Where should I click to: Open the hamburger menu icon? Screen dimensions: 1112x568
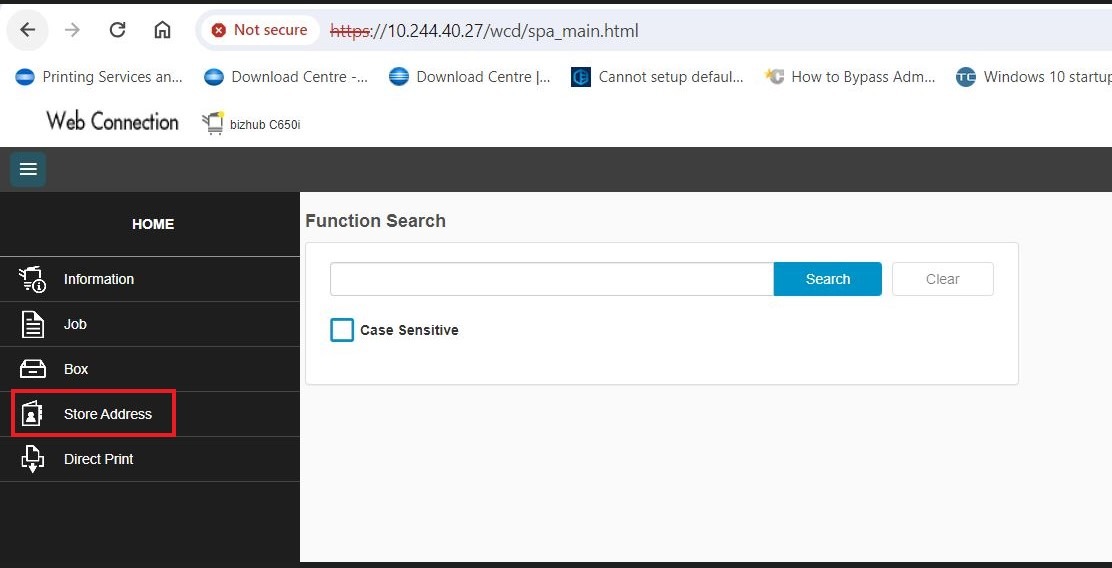coord(28,170)
